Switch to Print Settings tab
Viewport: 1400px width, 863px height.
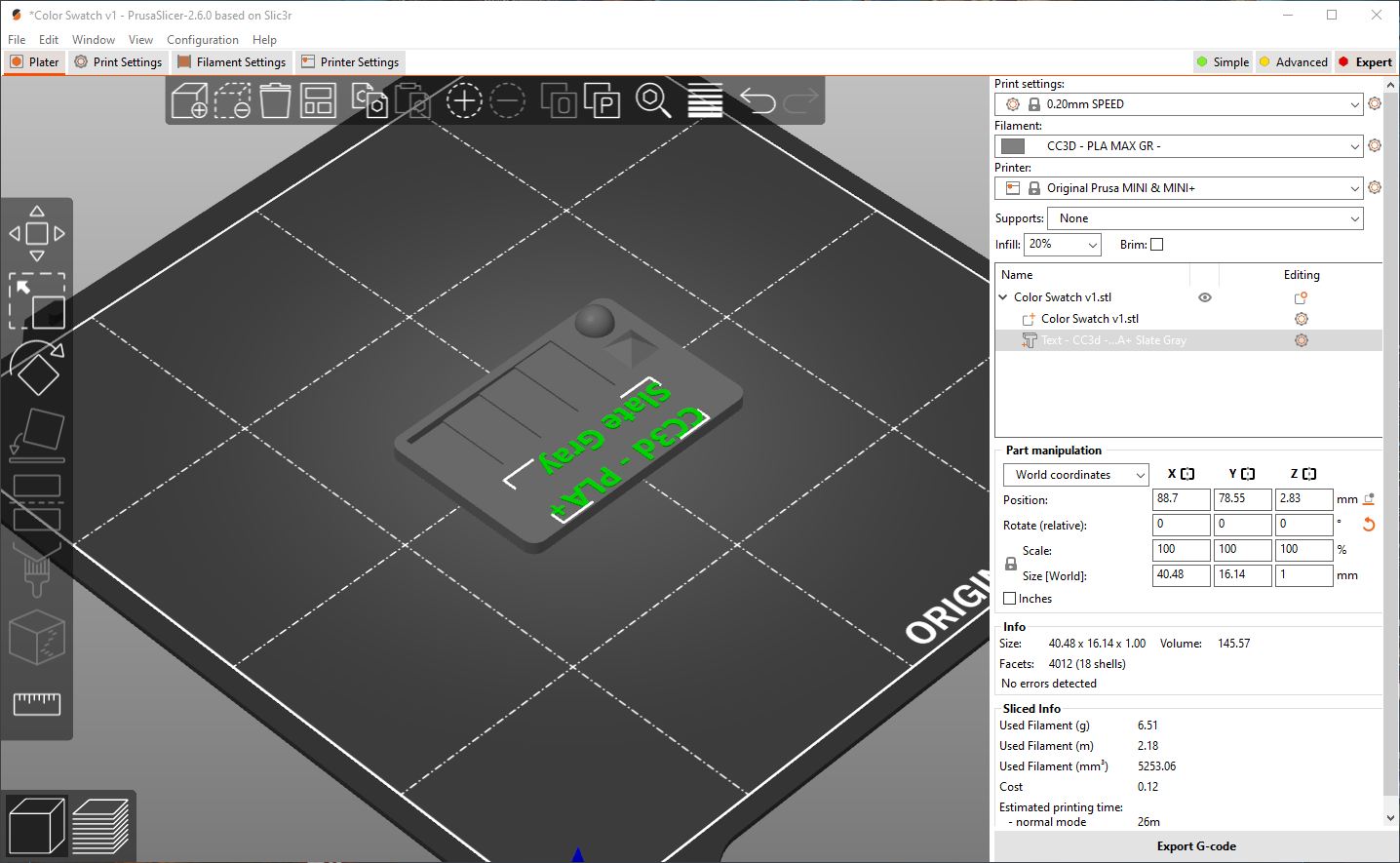click(x=118, y=61)
